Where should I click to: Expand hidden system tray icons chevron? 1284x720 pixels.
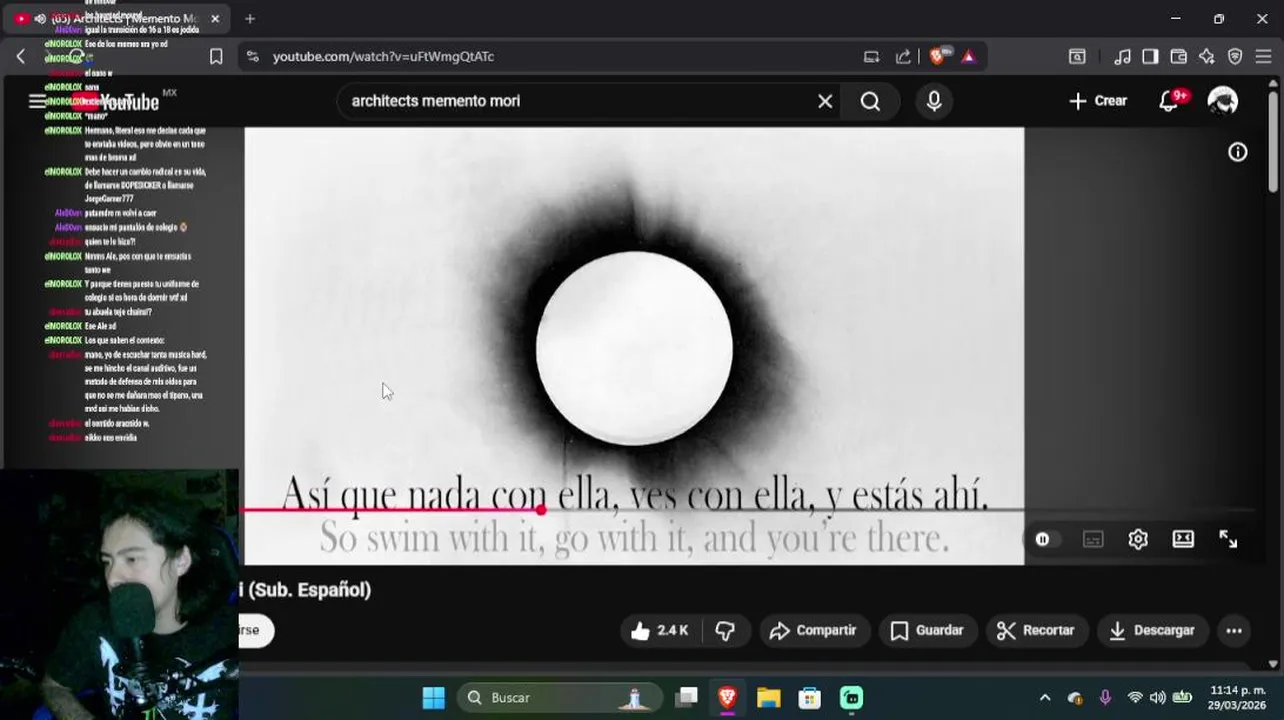click(1045, 697)
